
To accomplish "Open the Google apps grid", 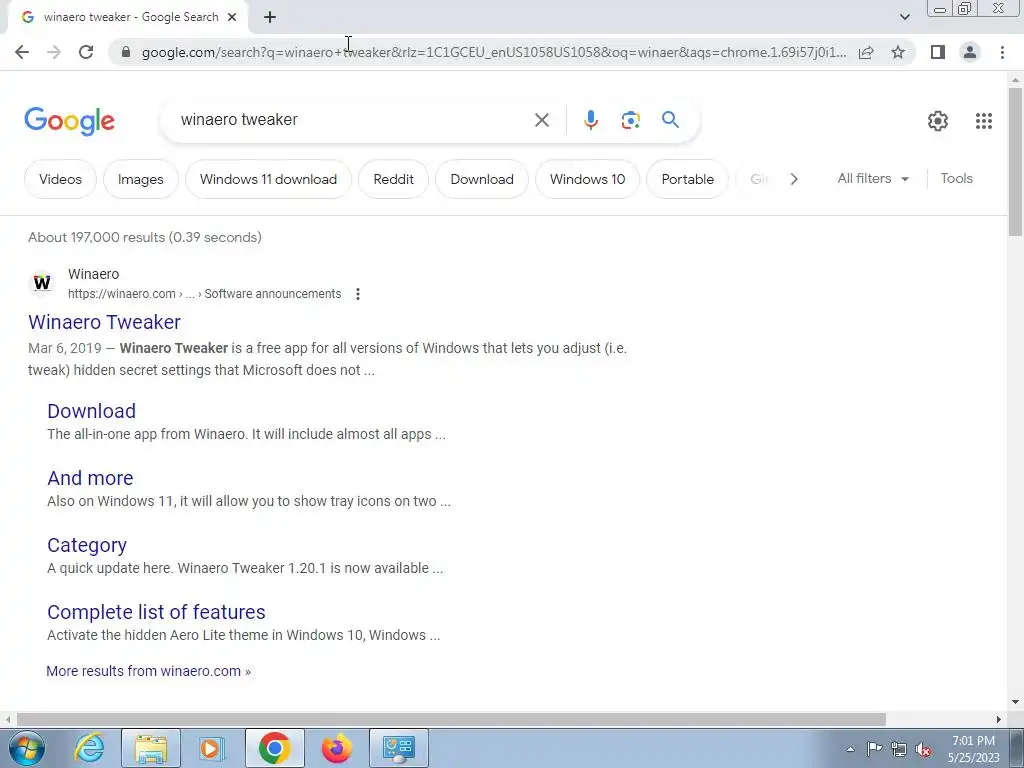I will (984, 121).
